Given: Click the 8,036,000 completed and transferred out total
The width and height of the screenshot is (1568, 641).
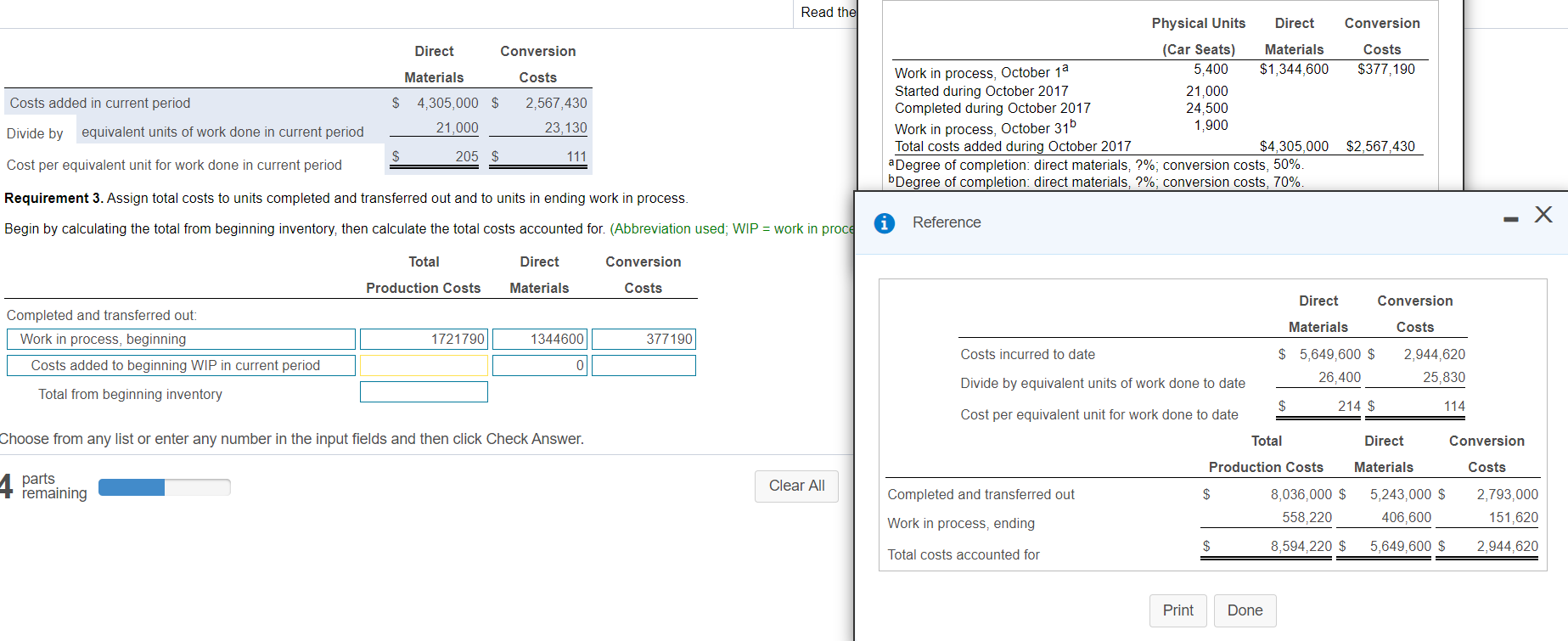Looking at the screenshot, I should click(x=1301, y=494).
